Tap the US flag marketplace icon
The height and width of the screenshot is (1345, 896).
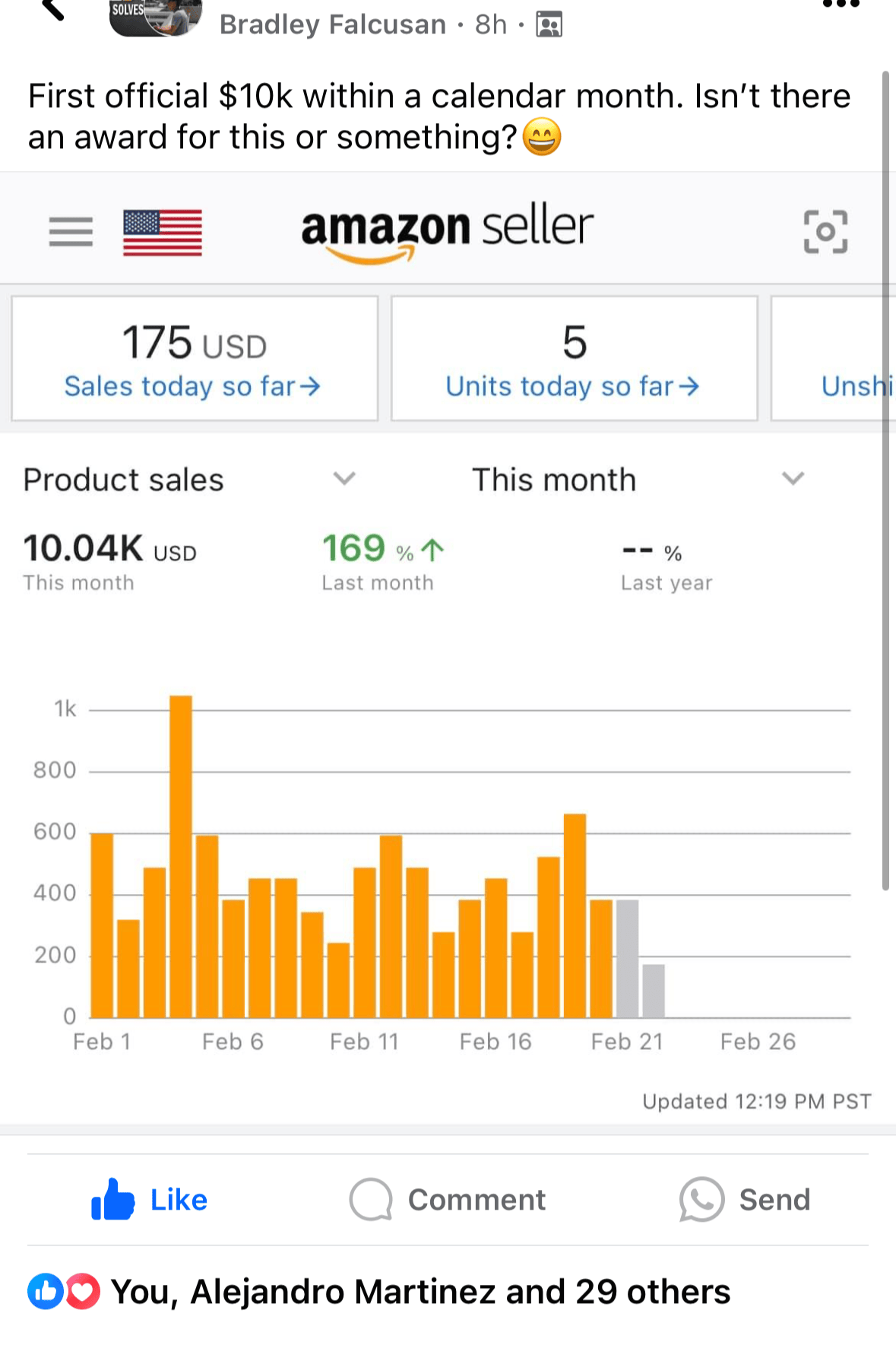[163, 232]
